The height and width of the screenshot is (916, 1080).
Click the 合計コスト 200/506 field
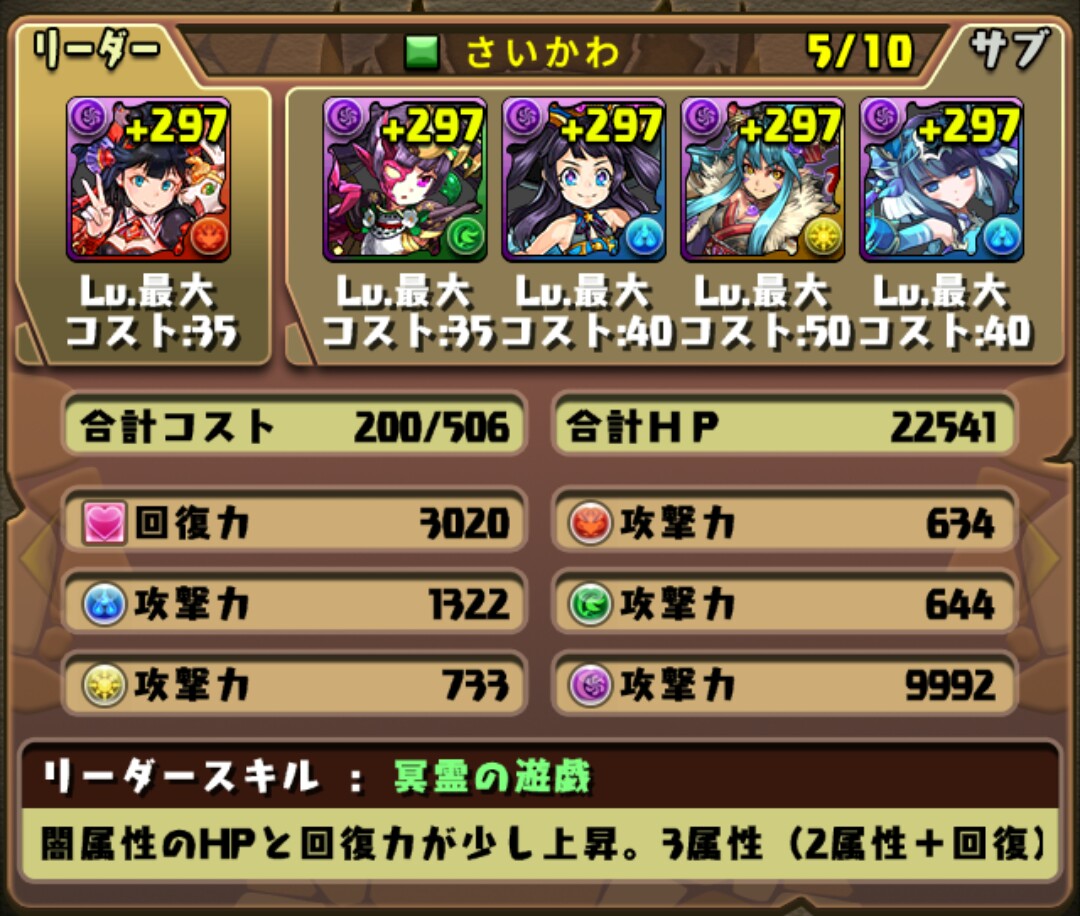(295, 426)
